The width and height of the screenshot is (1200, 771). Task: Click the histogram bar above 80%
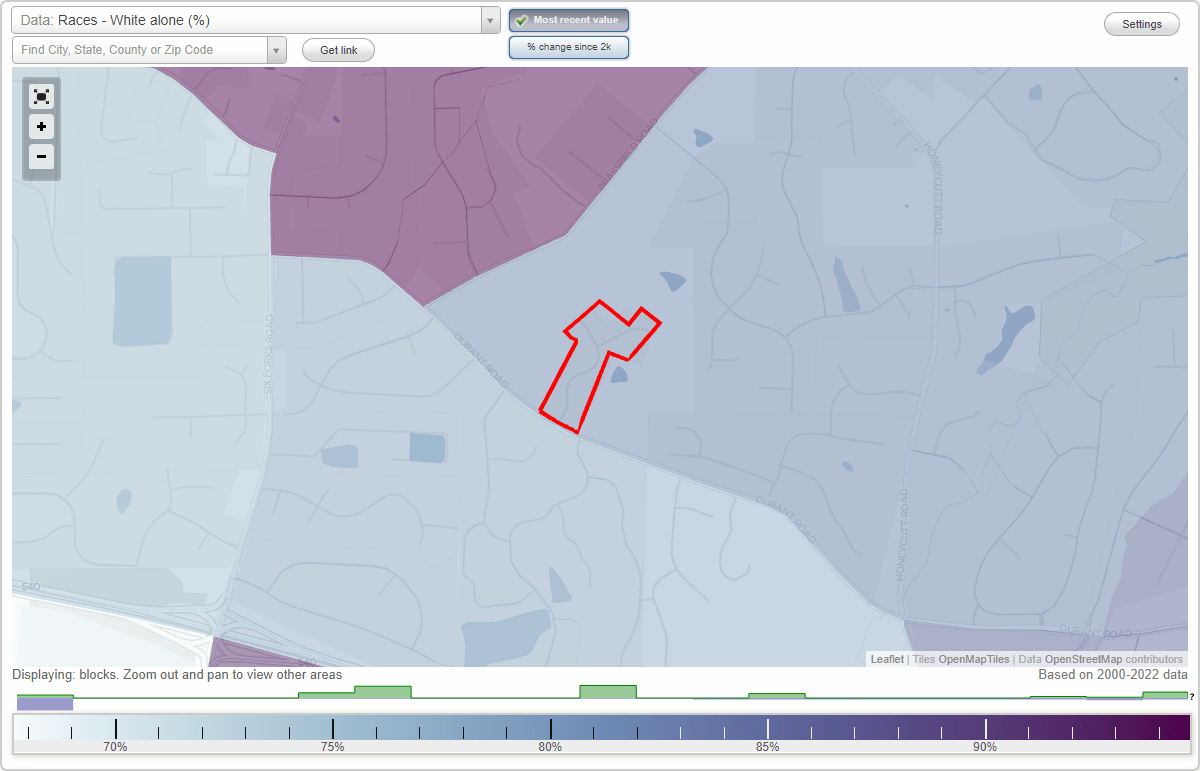point(608,692)
